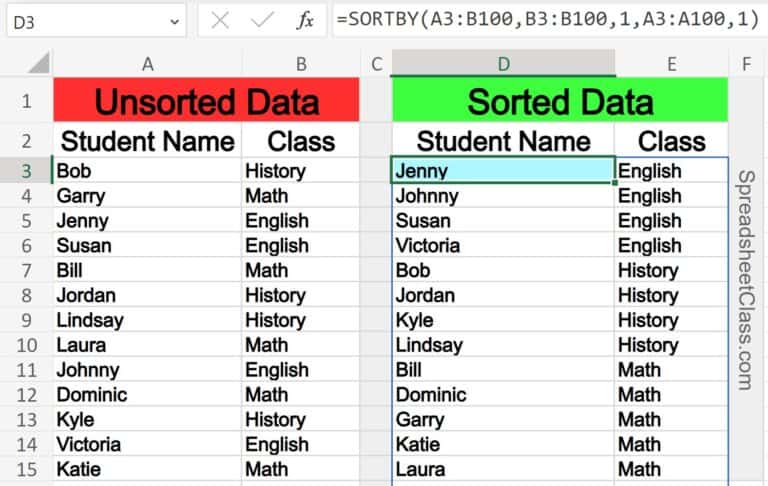Select the Victoria cell in sorted list

[x=502, y=246]
